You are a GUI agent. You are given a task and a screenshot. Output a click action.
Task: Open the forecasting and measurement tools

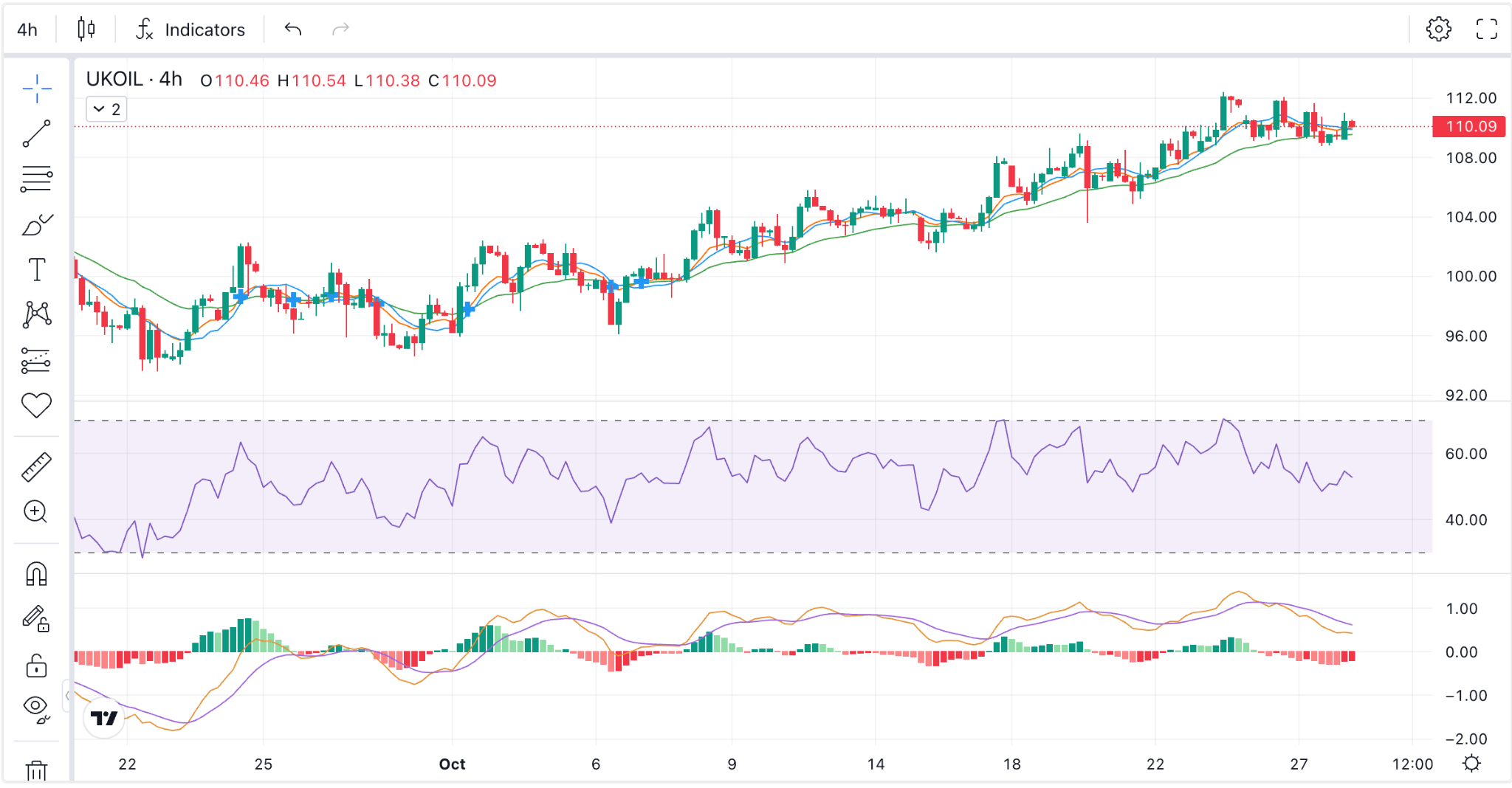(36, 361)
